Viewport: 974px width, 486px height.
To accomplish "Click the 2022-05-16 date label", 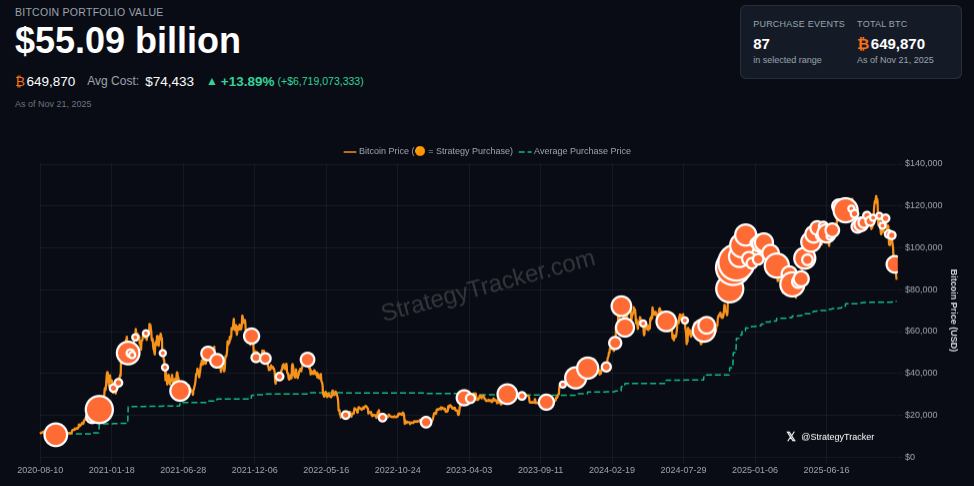I will tap(326, 470).
